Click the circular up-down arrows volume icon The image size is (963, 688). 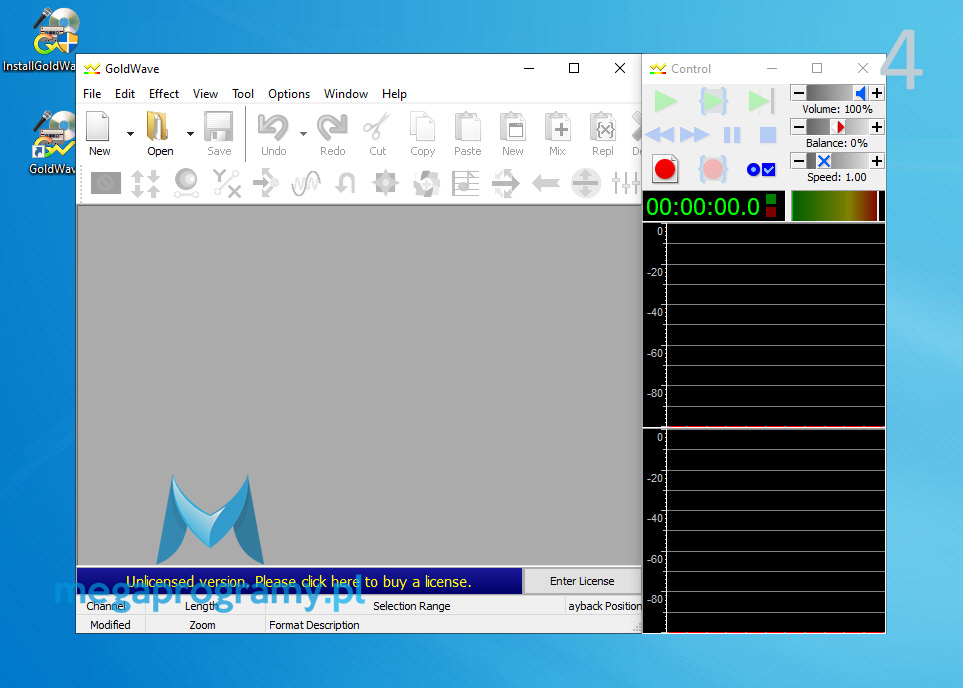585,183
